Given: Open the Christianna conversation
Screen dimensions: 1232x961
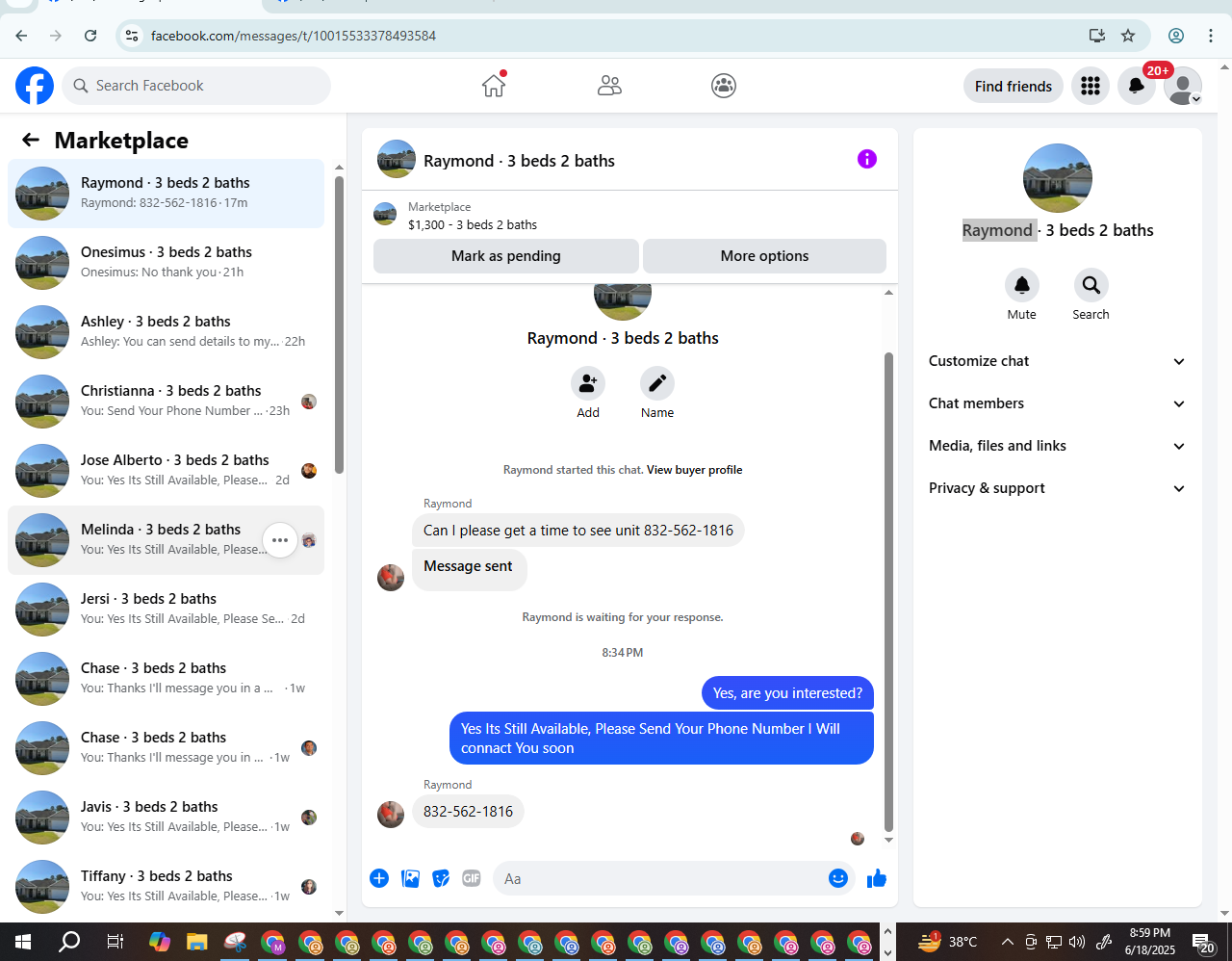Looking at the screenshot, I should click(166, 402).
